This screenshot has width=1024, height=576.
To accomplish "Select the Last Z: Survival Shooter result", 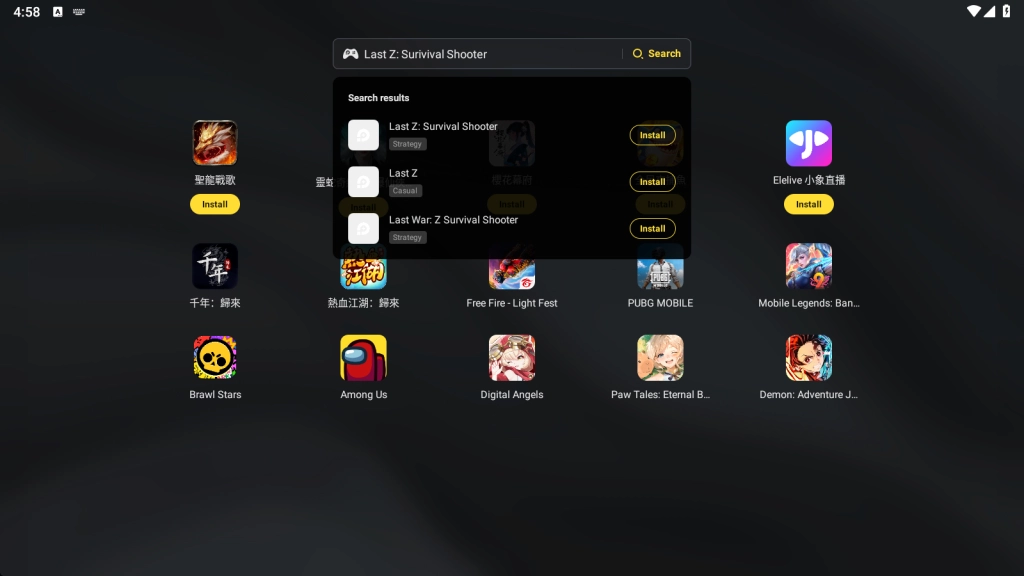I will 443,127.
